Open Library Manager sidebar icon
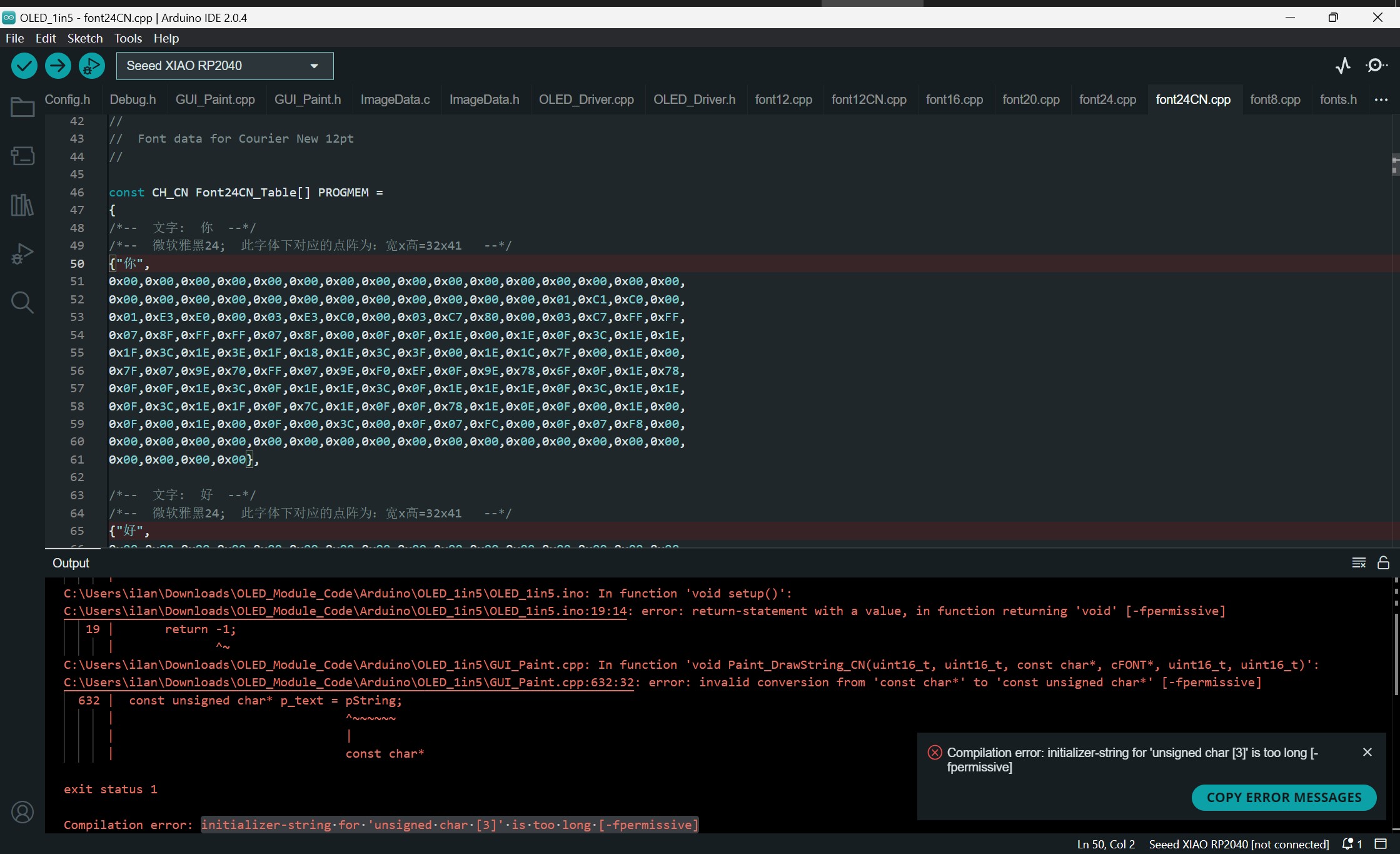 (x=23, y=205)
